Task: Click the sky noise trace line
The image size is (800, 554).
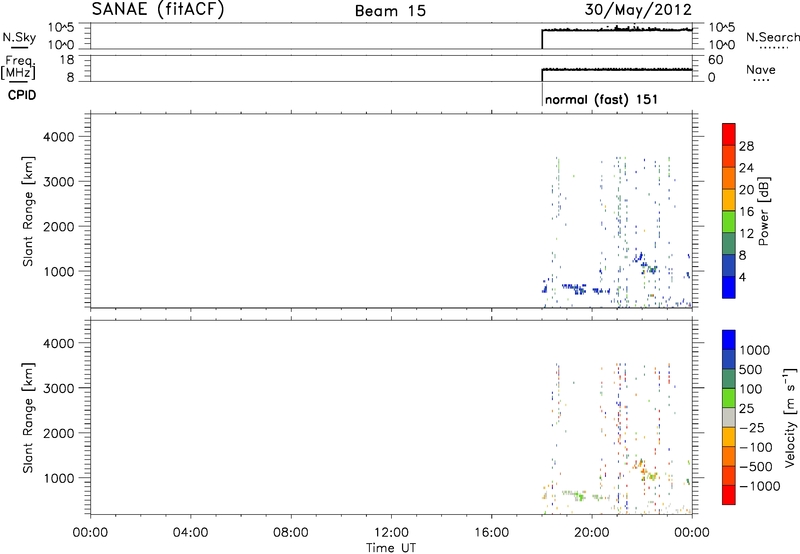Action: point(617,30)
